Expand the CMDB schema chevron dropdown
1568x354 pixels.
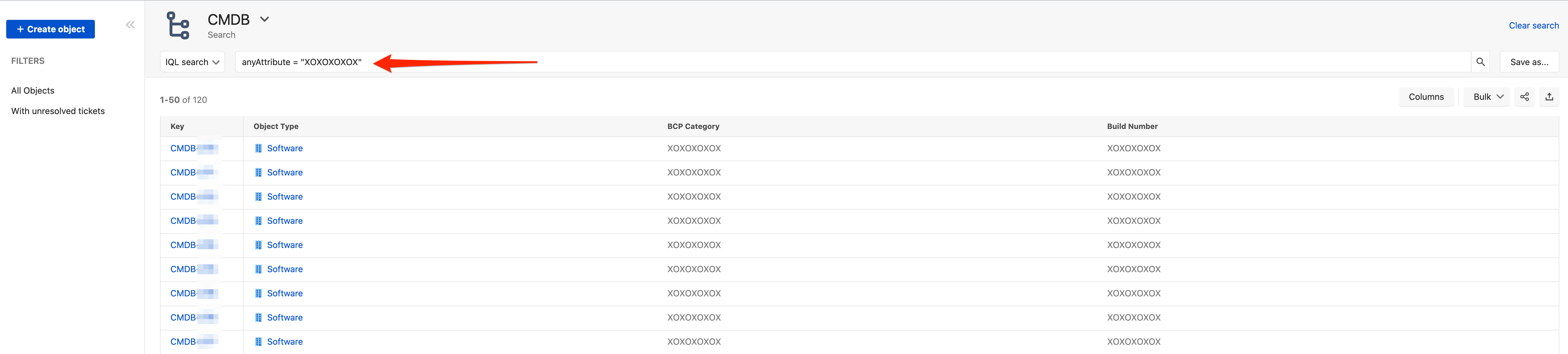pyautogui.click(x=264, y=20)
